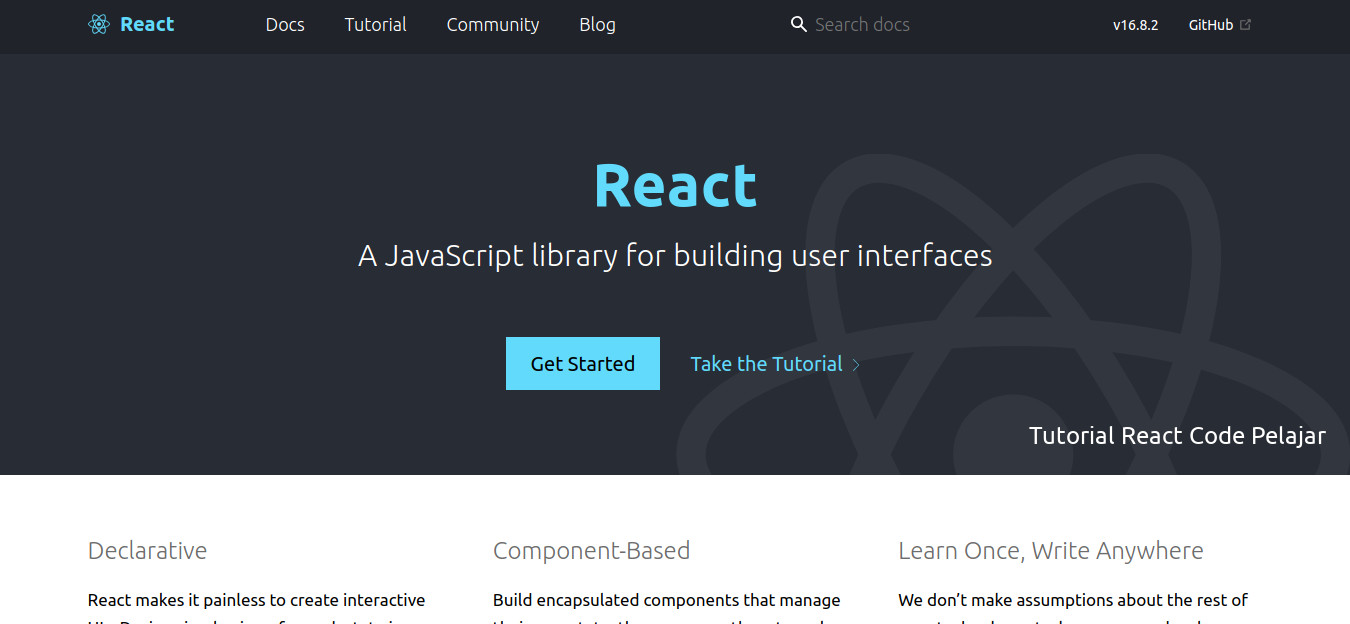Viewport: 1350px width, 624px height.
Task: Click the search magnifier icon
Action: (x=798, y=24)
